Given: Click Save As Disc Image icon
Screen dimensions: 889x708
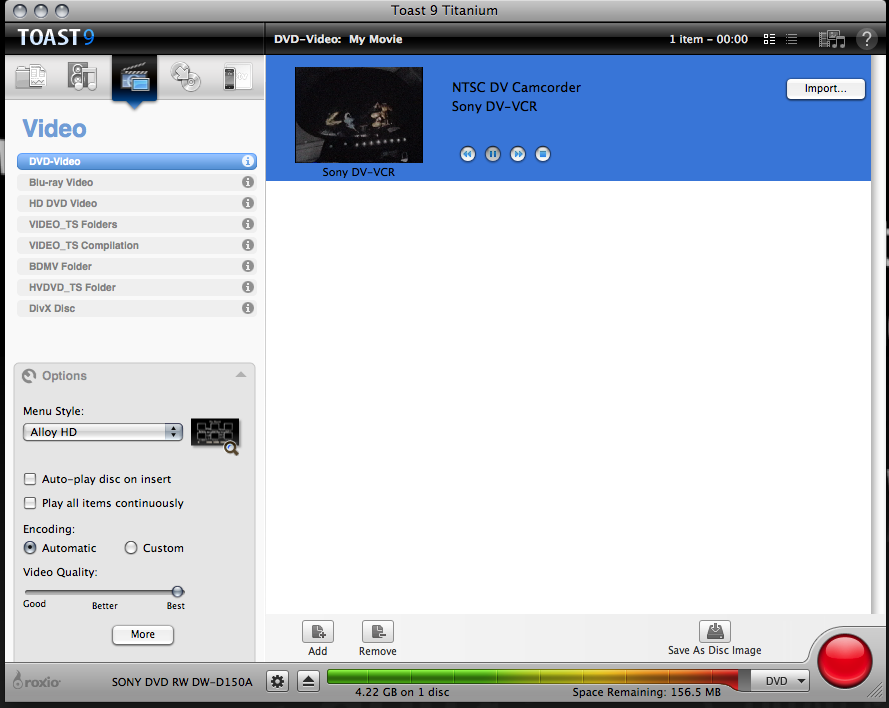Looking at the screenshot, I should pyautogui.click(x=715, y=631).
